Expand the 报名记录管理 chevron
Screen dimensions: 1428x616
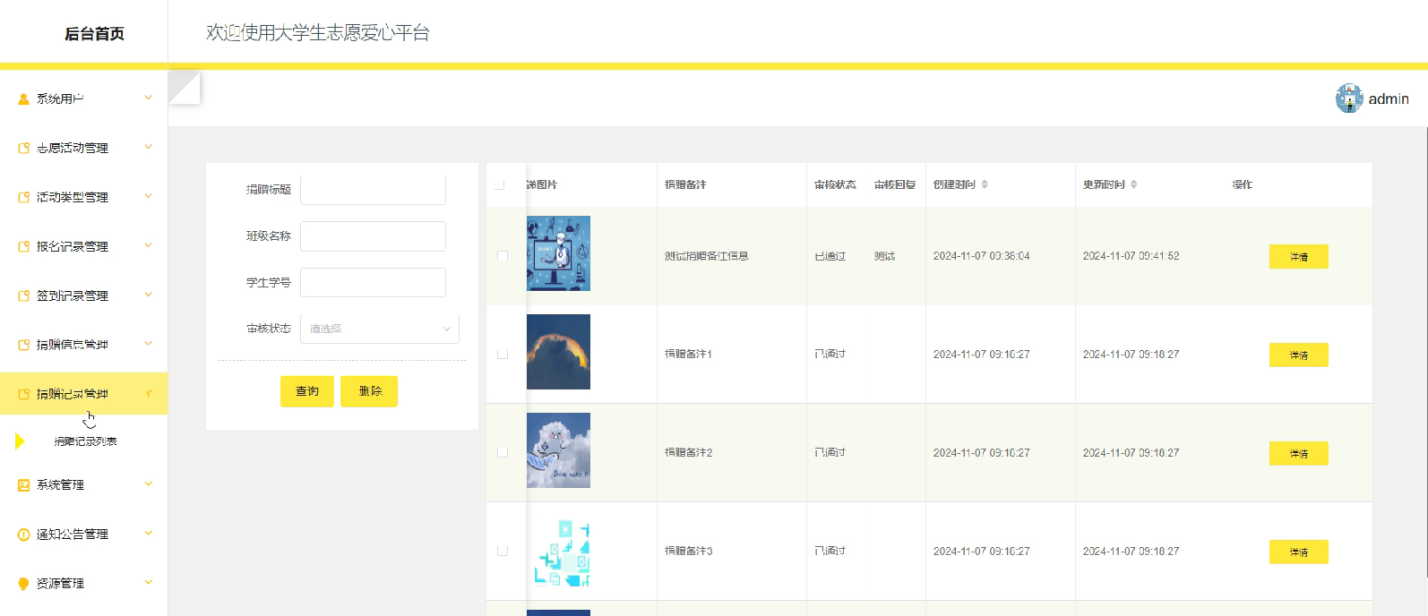click(x=148, y=245)
